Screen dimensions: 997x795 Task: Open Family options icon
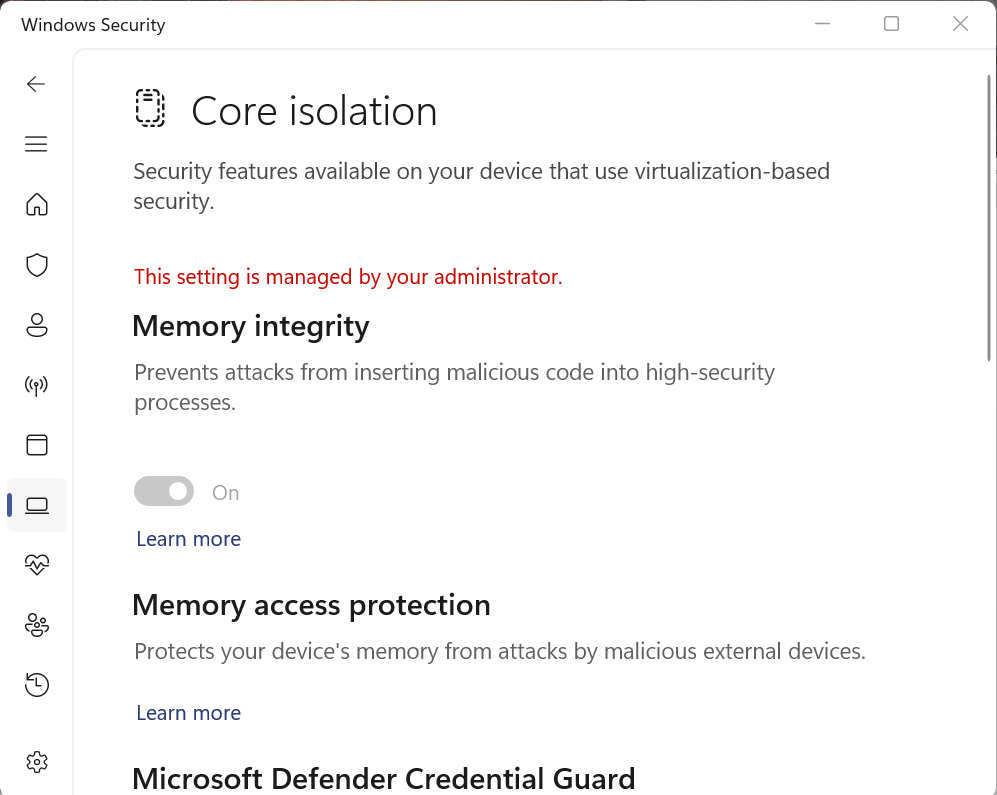pyautogui.click(x=37, y=625)
